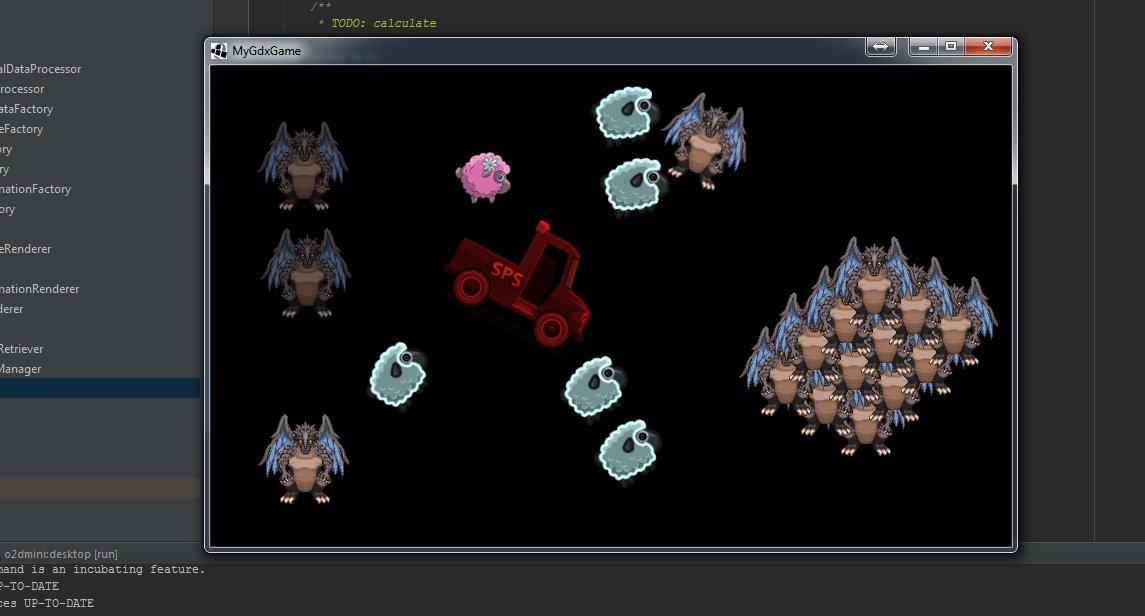This screenshot has height=616, width=1145.
Task: Click the red SPS truck sprite
Action: tap(517, 285)
